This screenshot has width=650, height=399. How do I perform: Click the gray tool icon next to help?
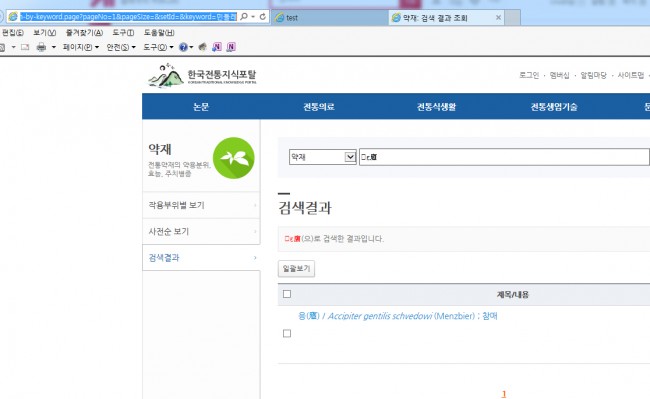point(203,47)
